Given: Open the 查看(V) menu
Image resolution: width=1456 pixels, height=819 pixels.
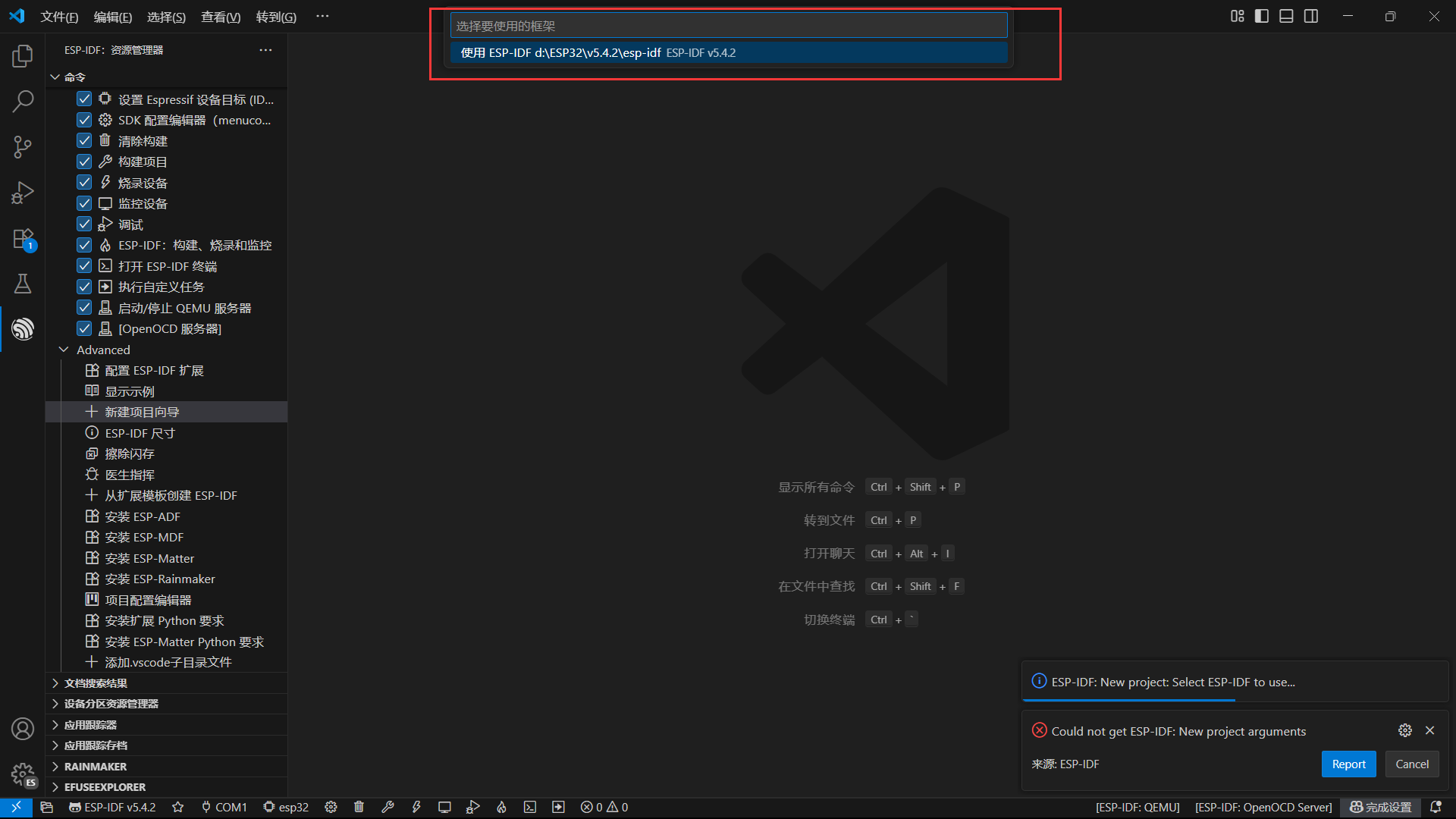Looking at the screenshot, I should click(x=221, y=17).
